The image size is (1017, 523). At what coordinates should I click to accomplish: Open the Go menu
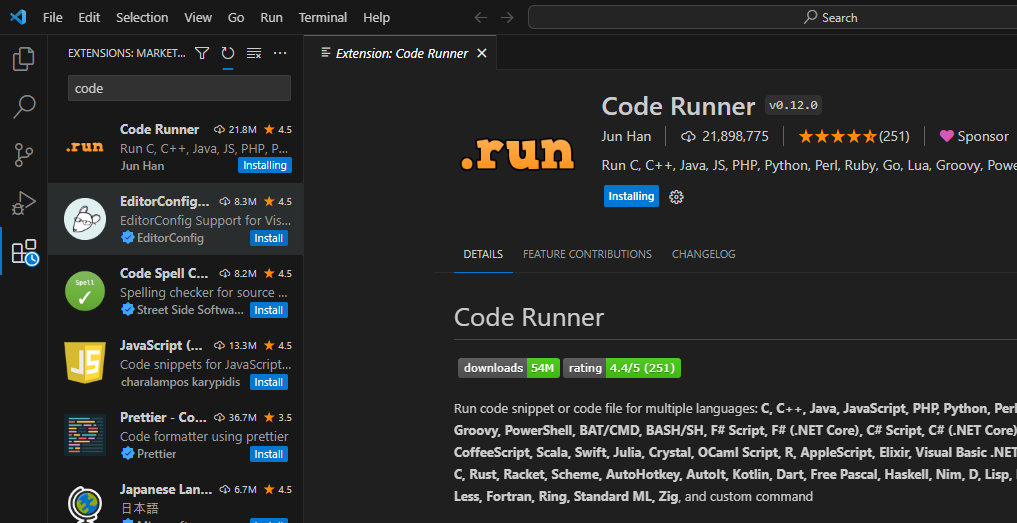236,18
